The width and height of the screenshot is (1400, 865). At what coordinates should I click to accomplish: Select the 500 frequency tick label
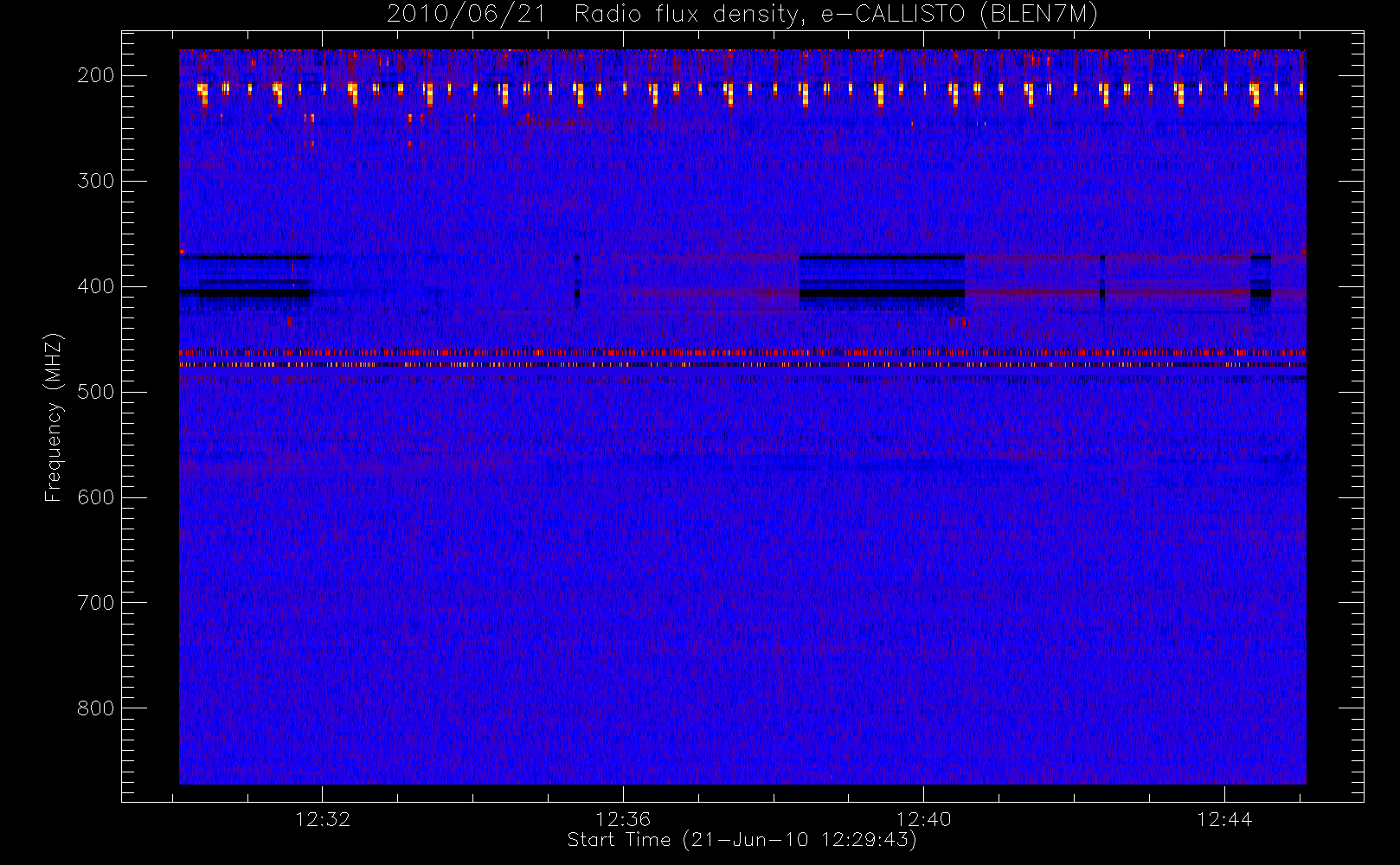(96, 392)
